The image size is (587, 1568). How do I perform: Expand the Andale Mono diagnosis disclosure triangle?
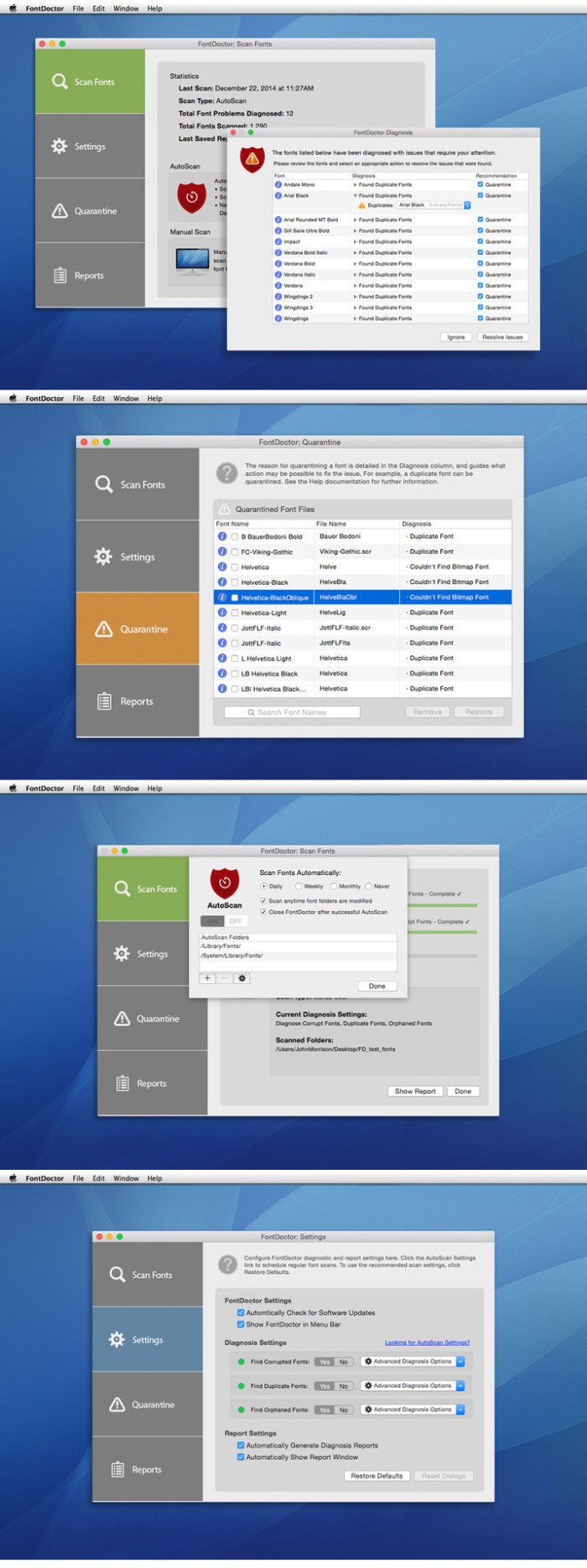point(355,184)
